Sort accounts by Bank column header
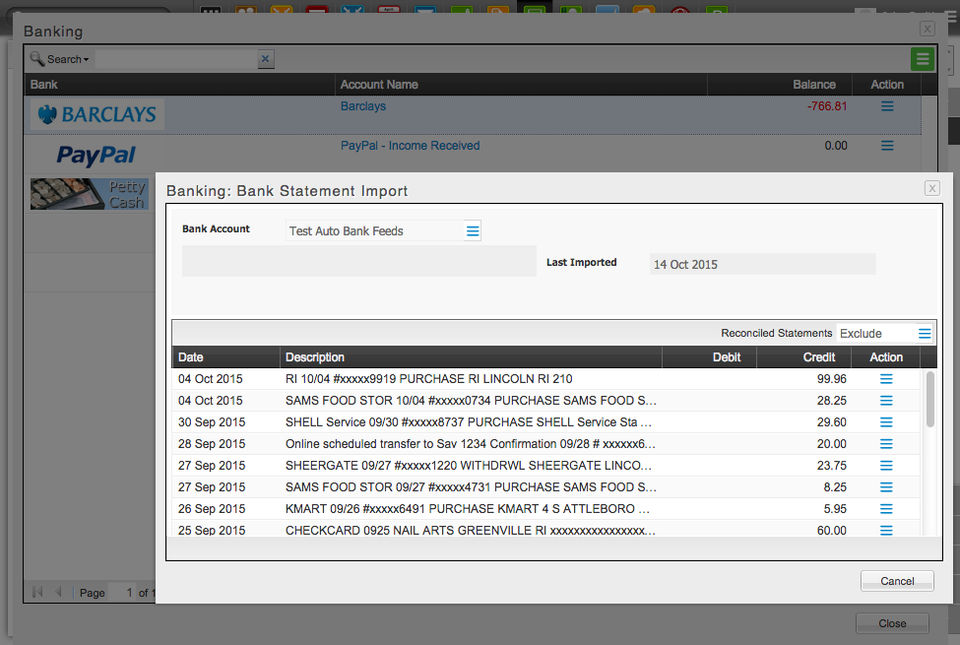The height and width of the screenshot is (645, 960). tap(180, 84)
